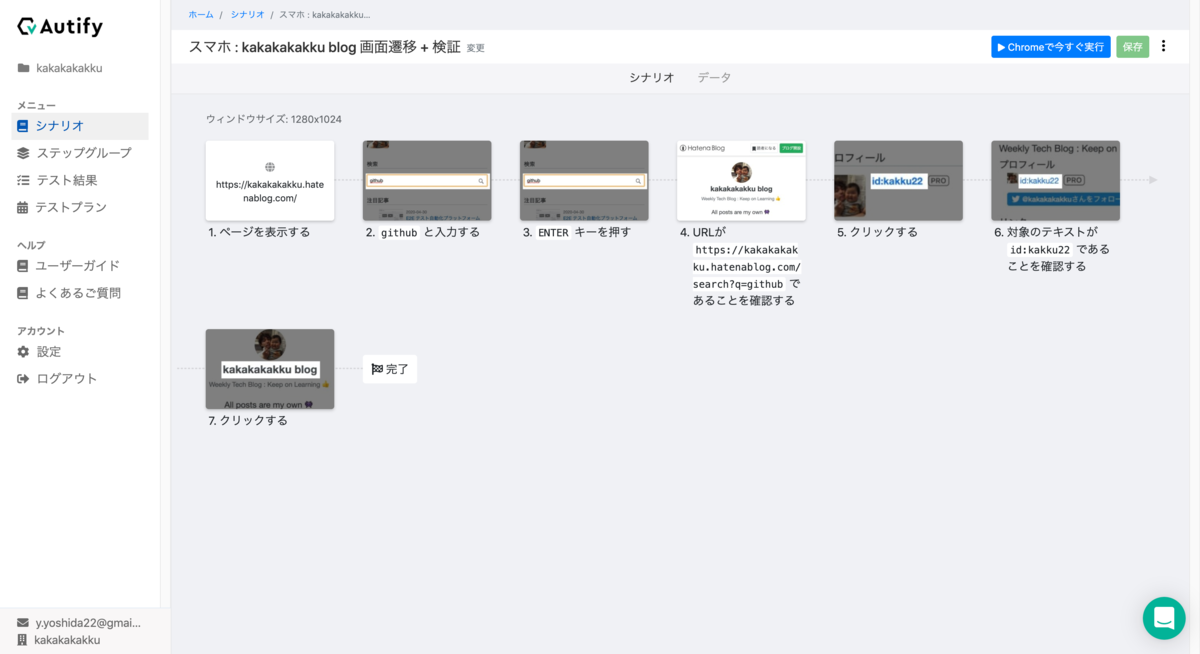This screenshot has height=654, width=1200.
Task: Click the 保存 button
Action: click(x=1131, y=46)
